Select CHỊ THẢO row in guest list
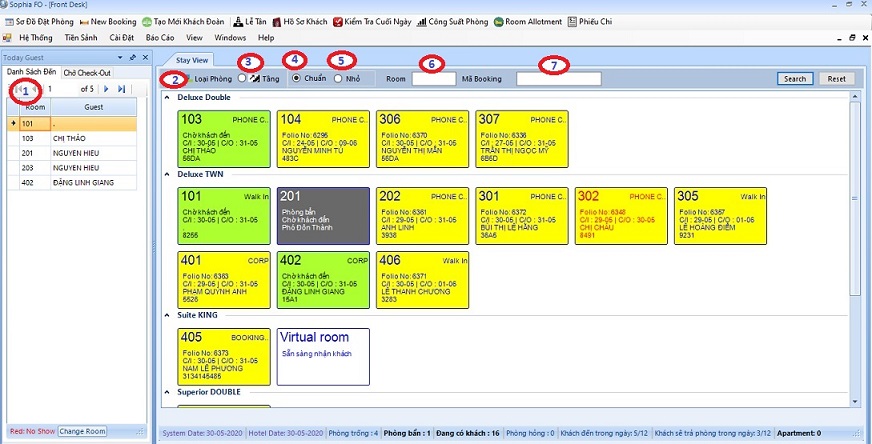 (x=72, y=139)
